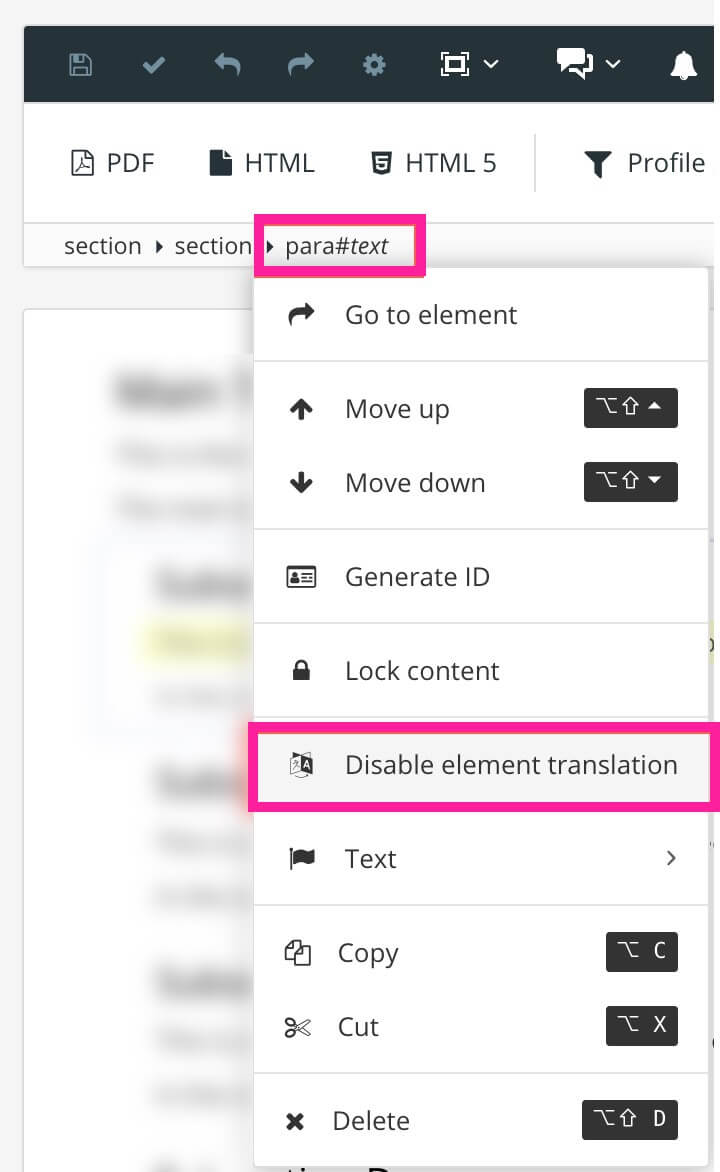Expand the comments dropdown arrow
This screenshot has height=1172, width=720.
613,66
